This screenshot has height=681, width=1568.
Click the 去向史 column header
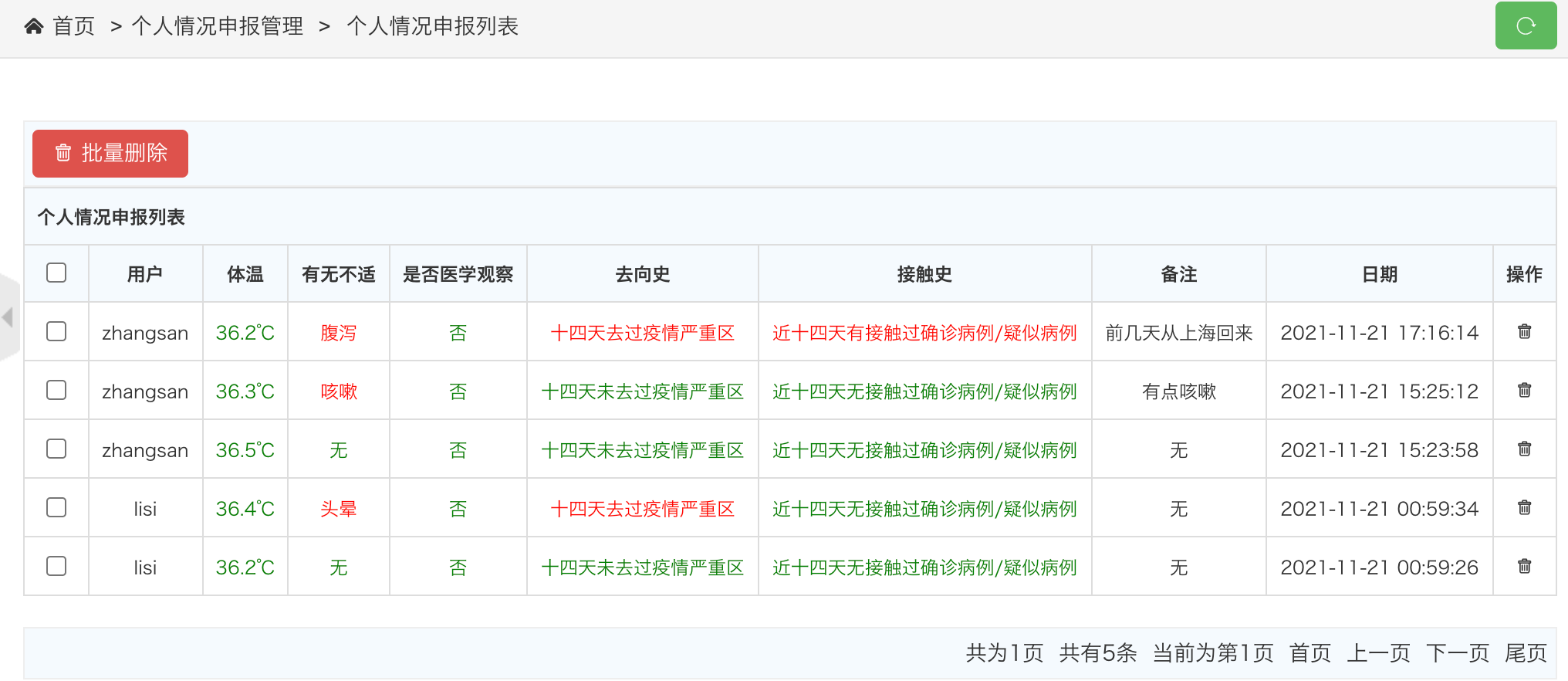(643, 274)
